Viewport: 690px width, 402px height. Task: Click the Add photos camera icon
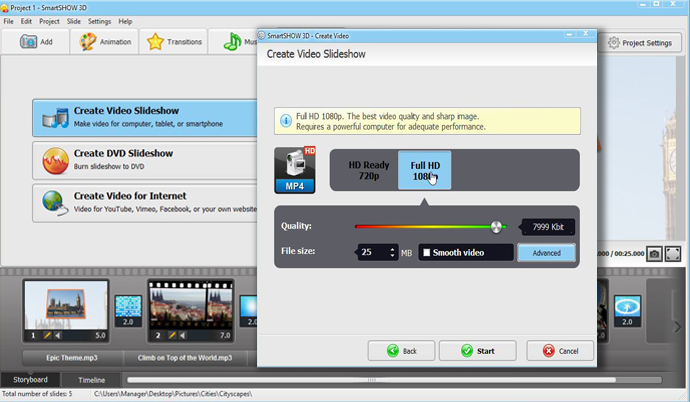click(28, 42)
